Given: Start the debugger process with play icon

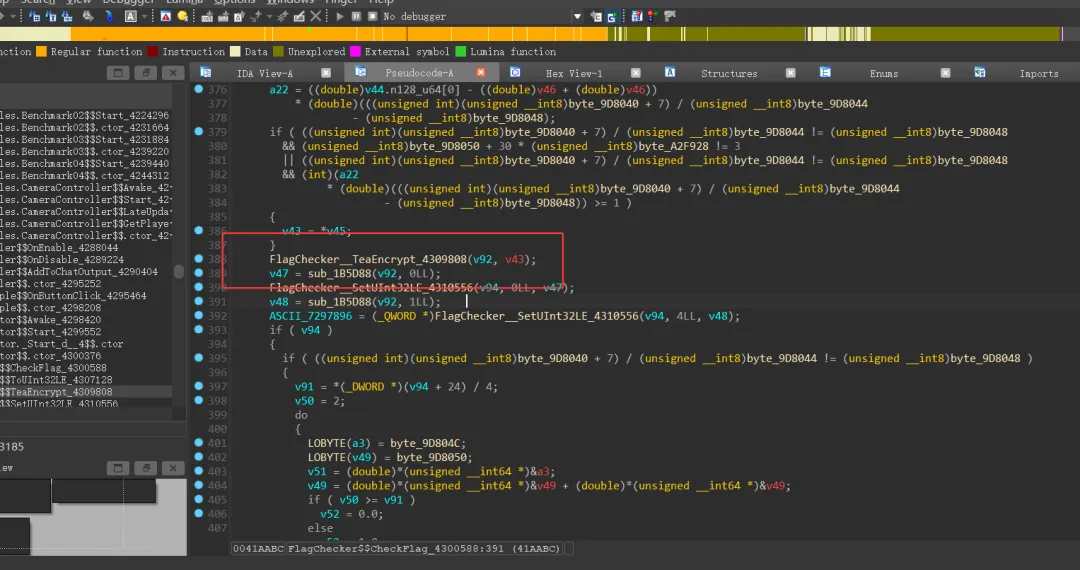Looking at the screenshot, I should (340, 16).
